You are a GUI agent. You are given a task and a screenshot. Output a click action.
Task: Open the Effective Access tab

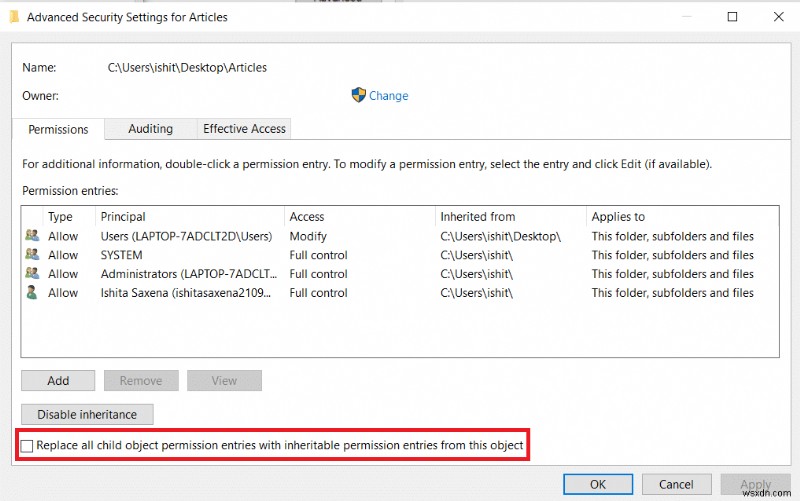pyautogui.click(x=244, y=129)
